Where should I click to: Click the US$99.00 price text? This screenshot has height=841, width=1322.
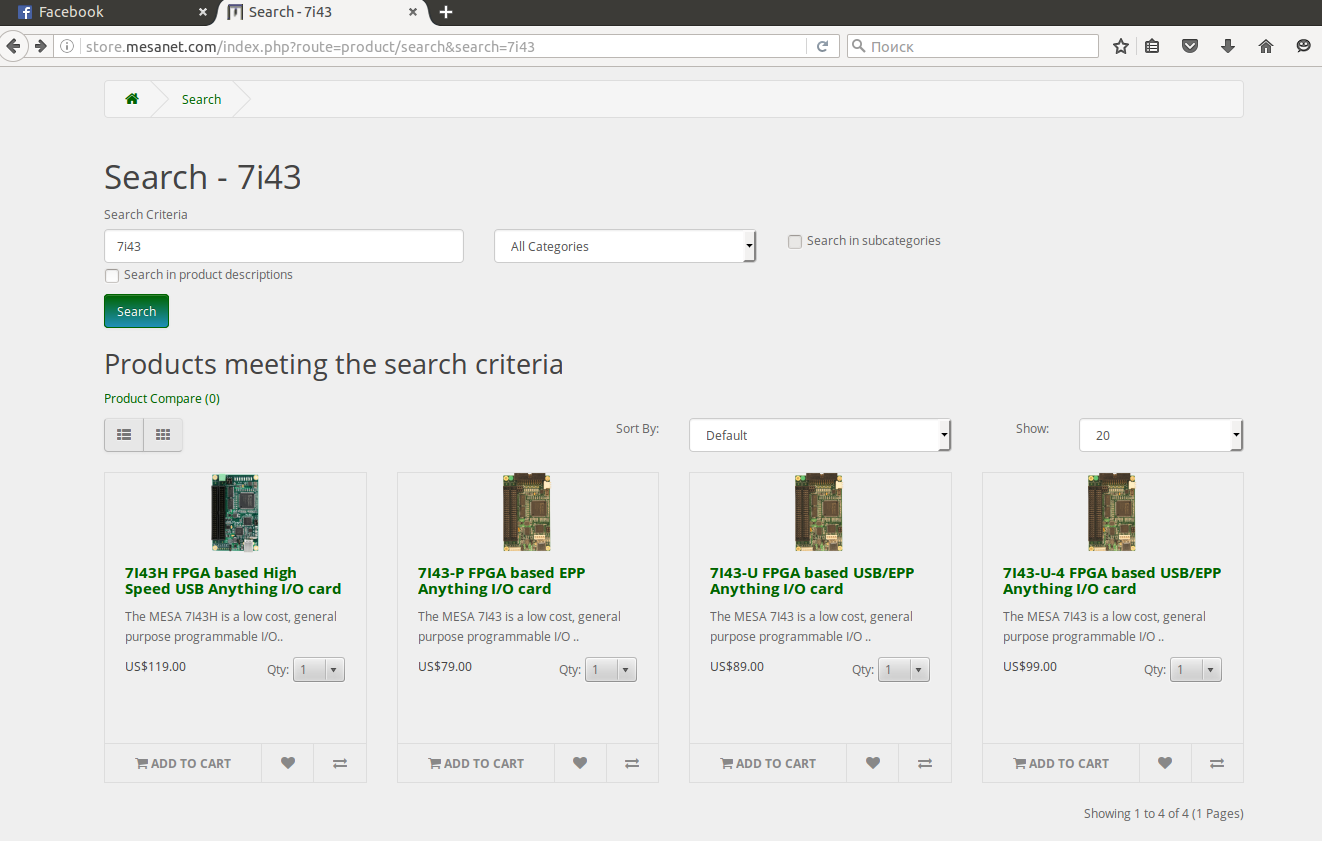[x=1030, y=666]
